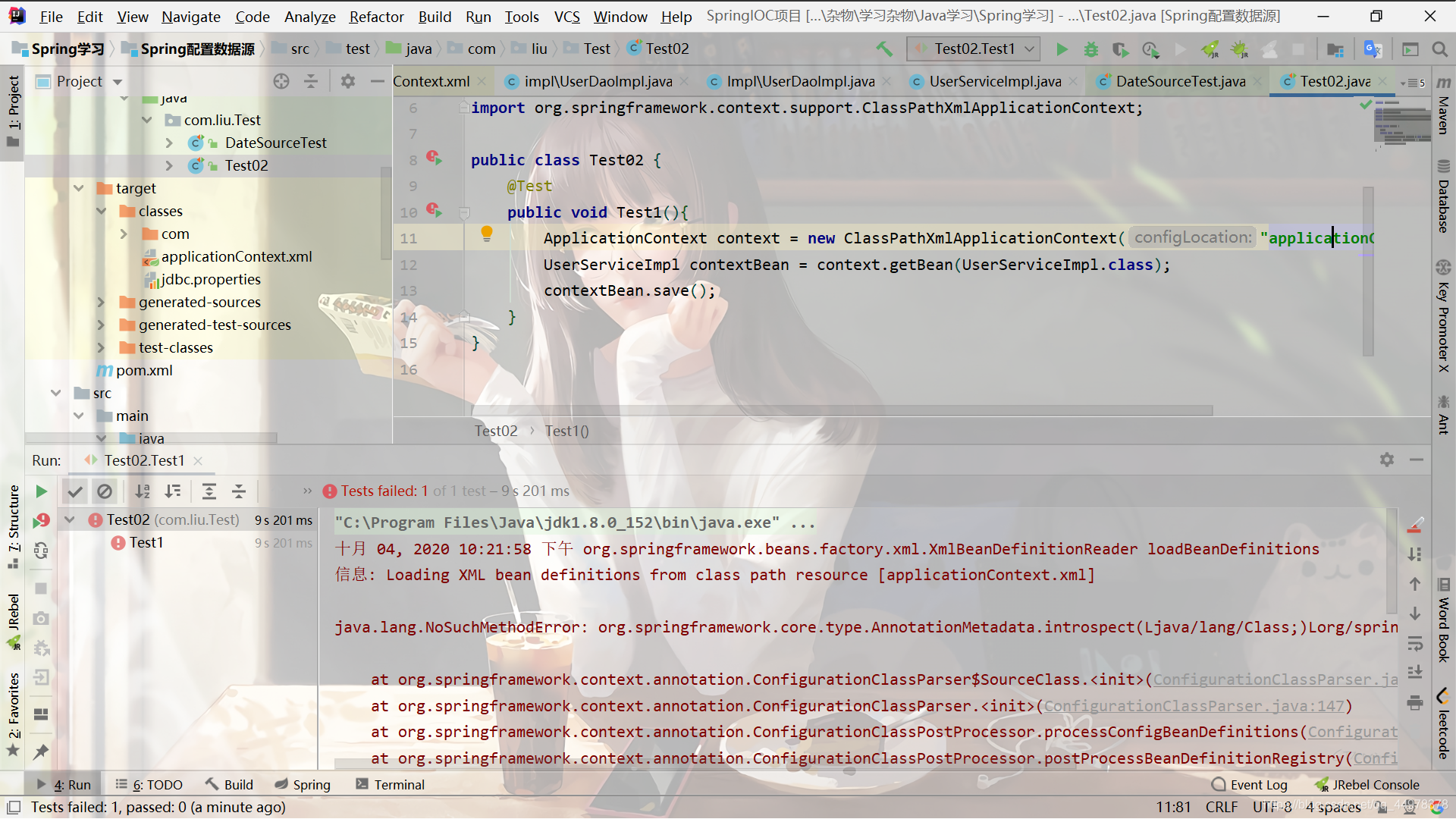The image size is (1456, 819).
Task: Collapse the target folder node
Action: (79, 188)
